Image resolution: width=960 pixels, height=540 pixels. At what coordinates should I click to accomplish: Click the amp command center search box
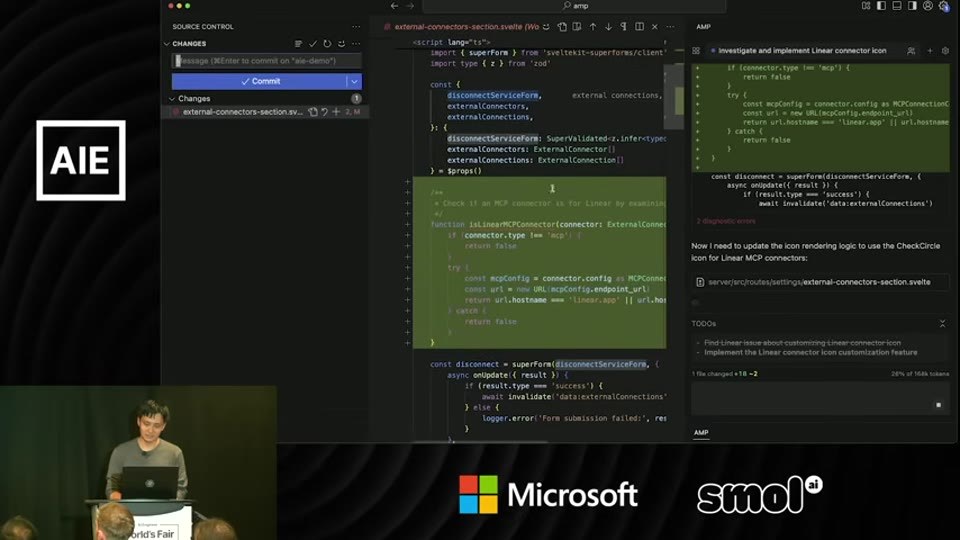(x=574, y=6)
